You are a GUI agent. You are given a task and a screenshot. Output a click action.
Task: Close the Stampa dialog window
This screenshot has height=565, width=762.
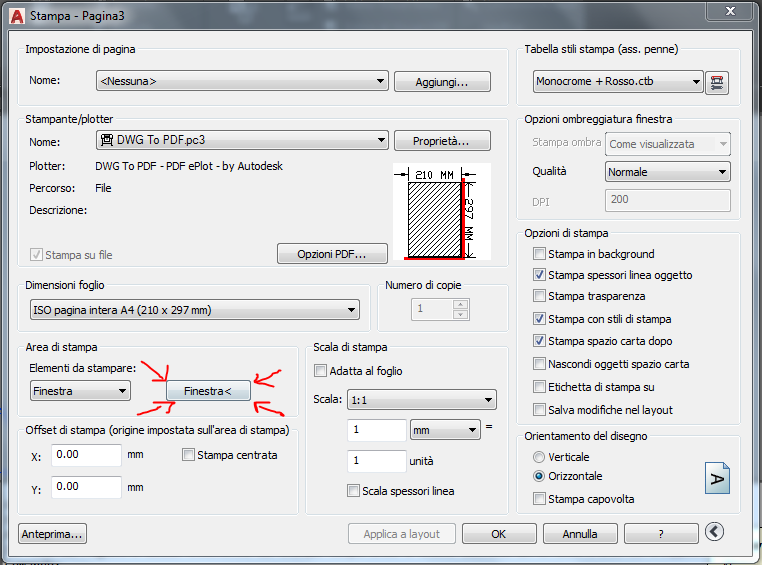[730, 11]
